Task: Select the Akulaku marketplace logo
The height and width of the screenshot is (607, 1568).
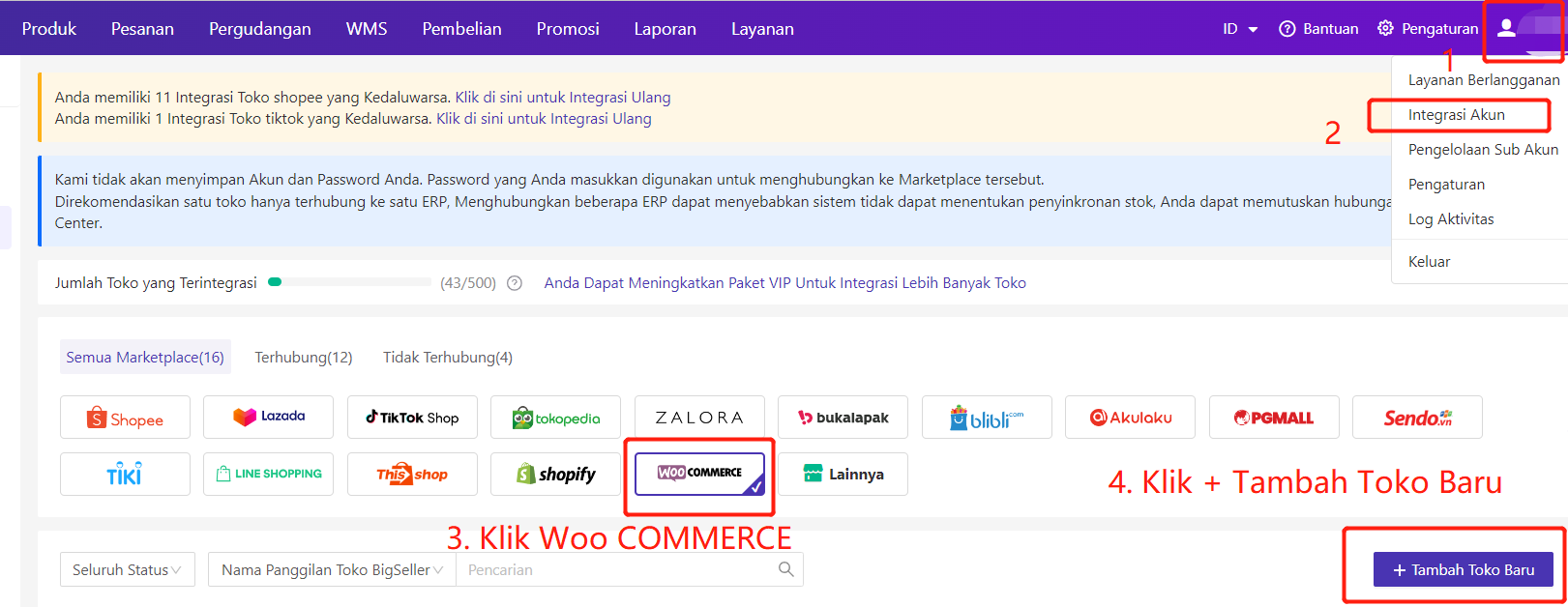Action: [x=1130, y=418]
